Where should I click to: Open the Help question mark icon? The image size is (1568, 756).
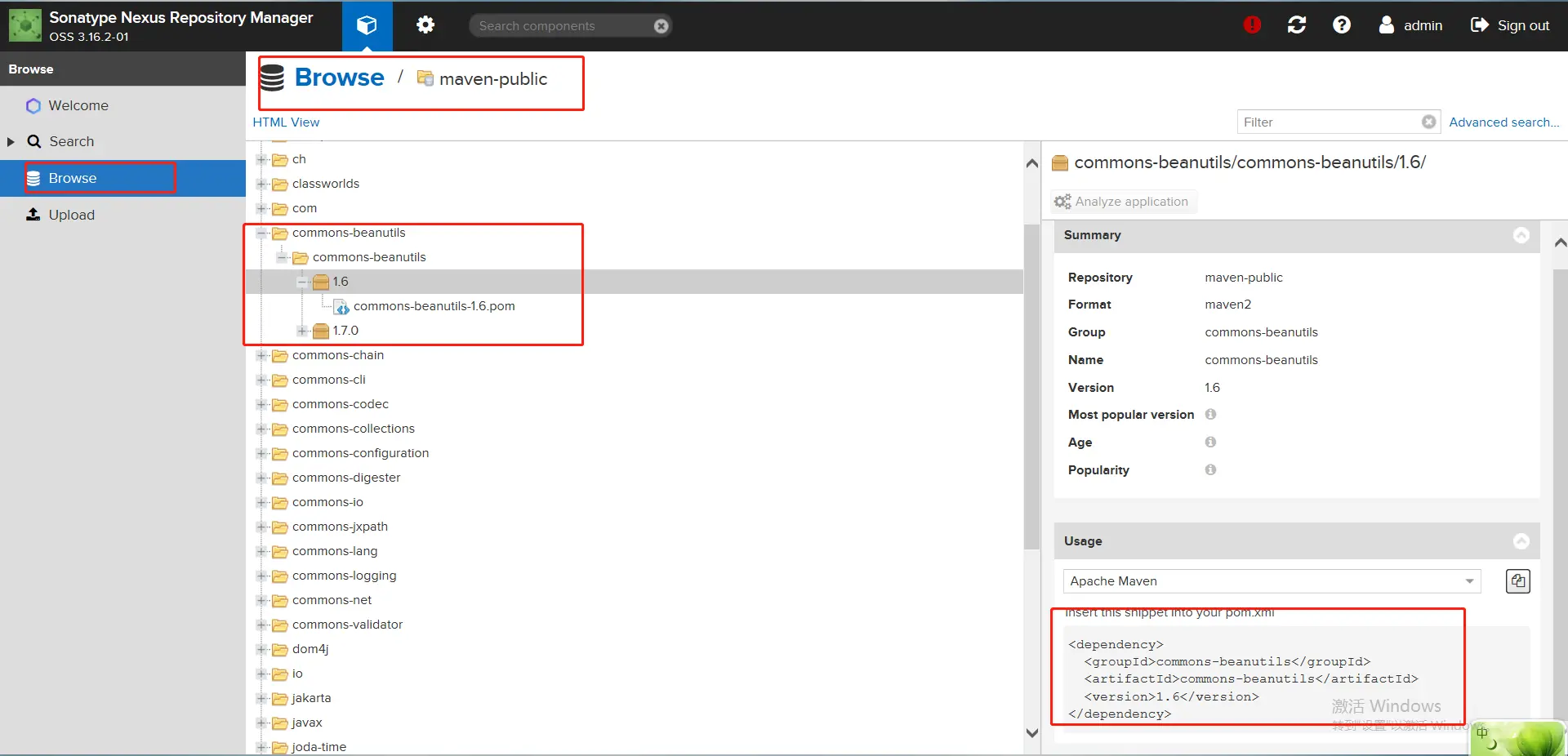tap(1342, 25)
